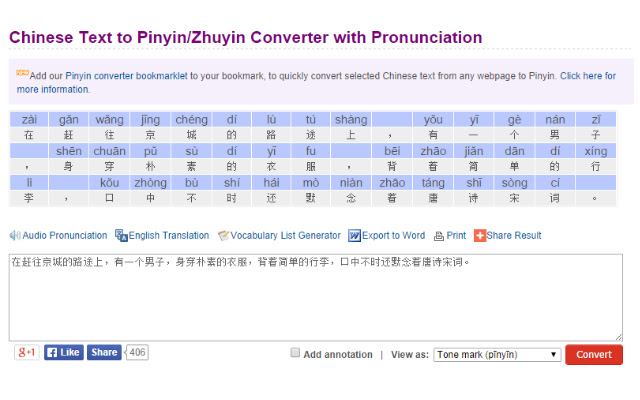
Task: Click the pinyin cell 'gǎn'
Action: tap(69, 120)
